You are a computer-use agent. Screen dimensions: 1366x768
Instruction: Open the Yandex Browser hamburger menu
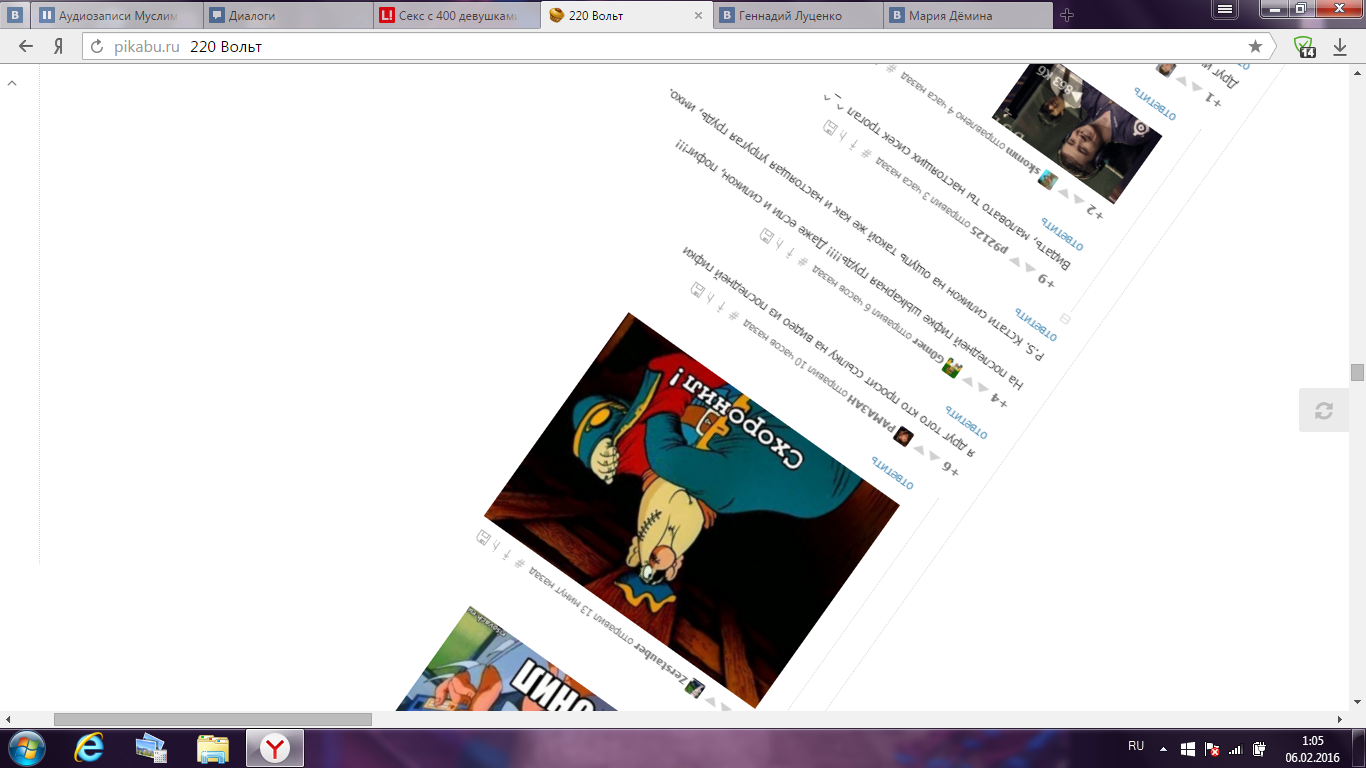point(1225,8)
